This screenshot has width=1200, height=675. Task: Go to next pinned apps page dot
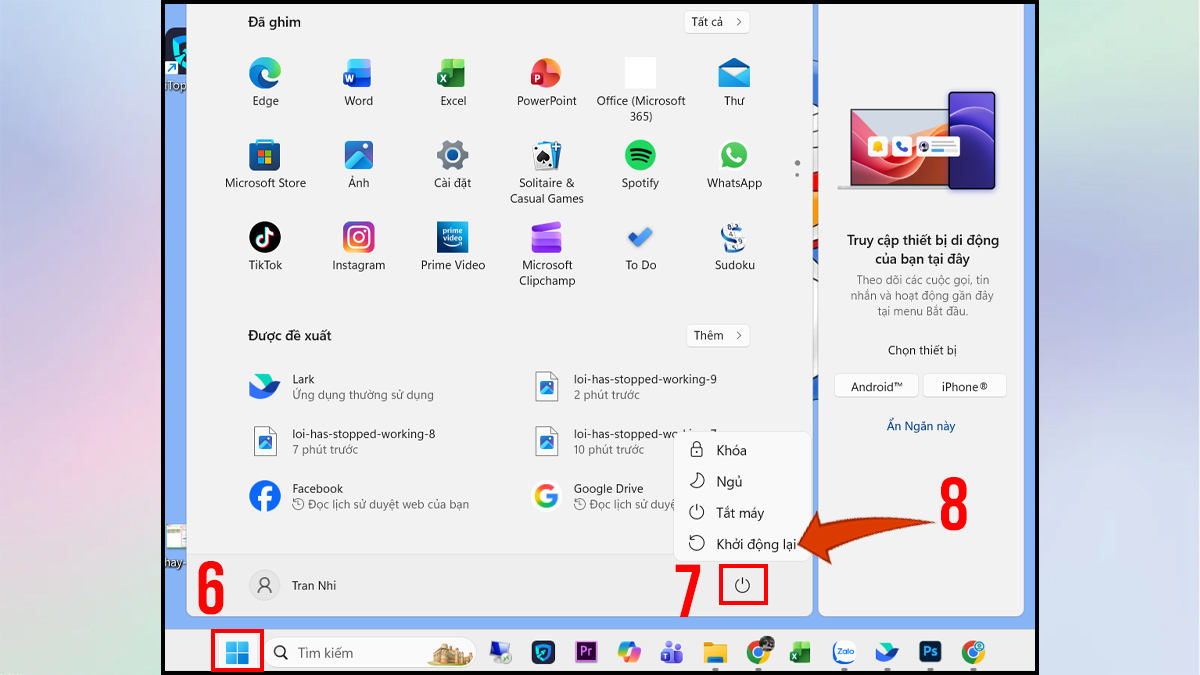[x=797, y=175]
